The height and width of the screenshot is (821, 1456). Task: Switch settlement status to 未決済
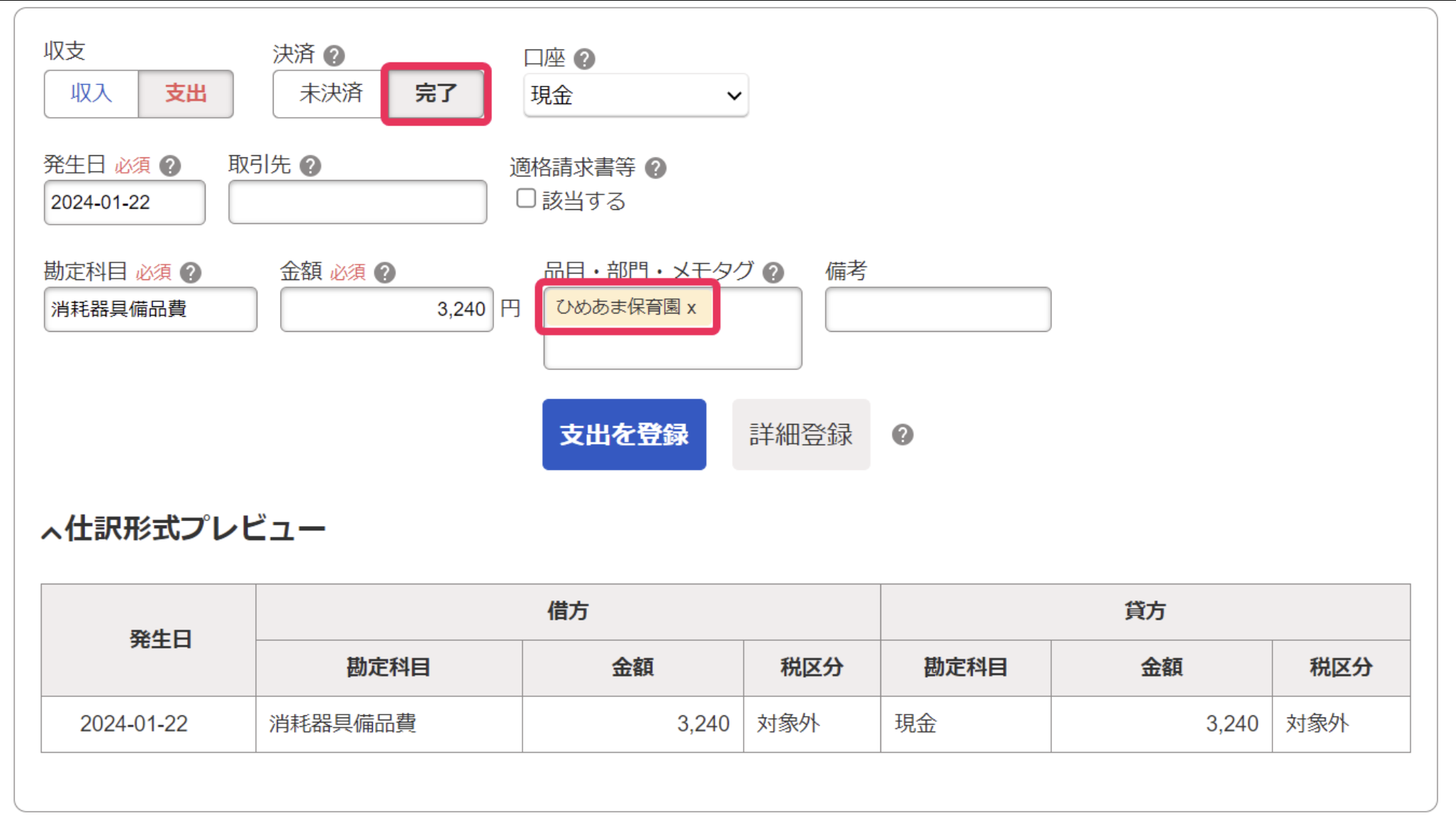pos(331,94)
